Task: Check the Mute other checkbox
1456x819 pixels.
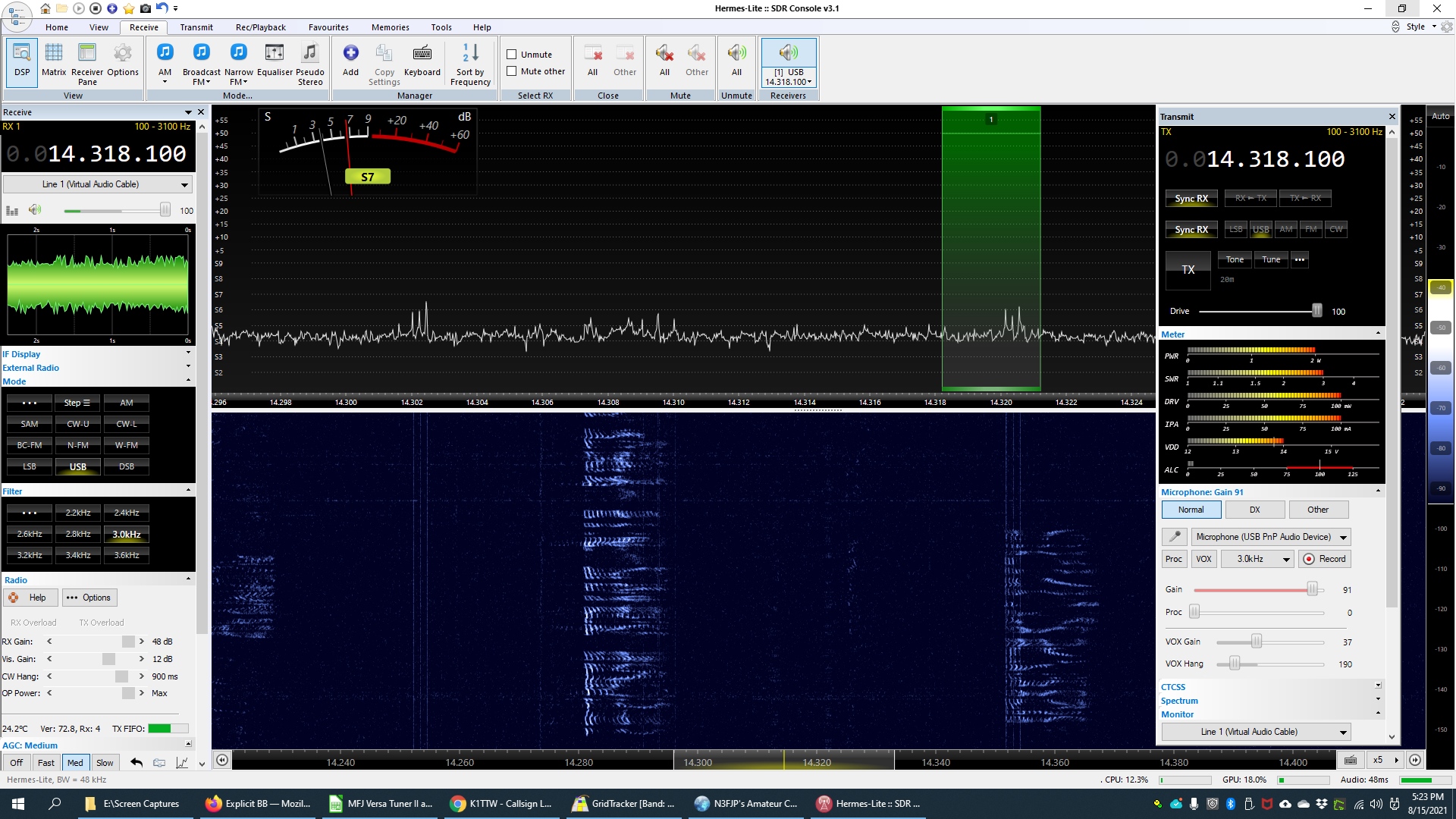Action: (x=512, y=71)
